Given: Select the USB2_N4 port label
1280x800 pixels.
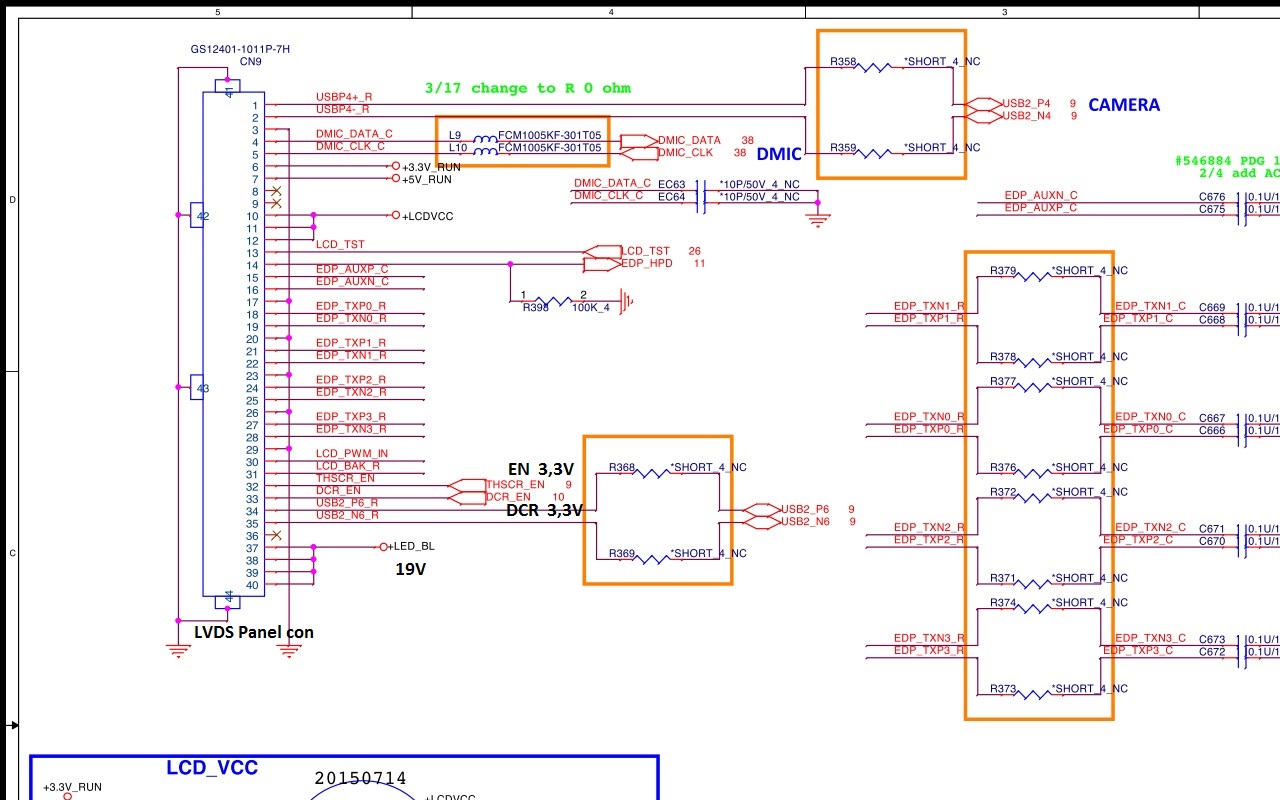Looking at the screenshot, I should [1027, 116].
